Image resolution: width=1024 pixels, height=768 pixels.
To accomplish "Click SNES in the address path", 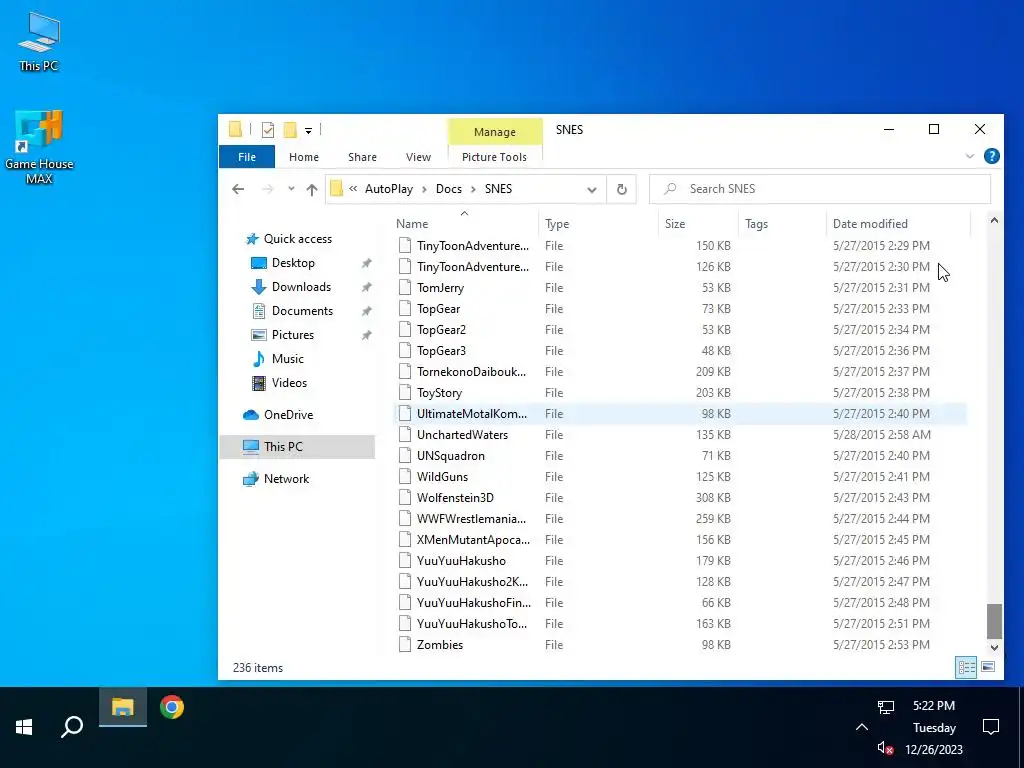I will [x=498, y=189].
